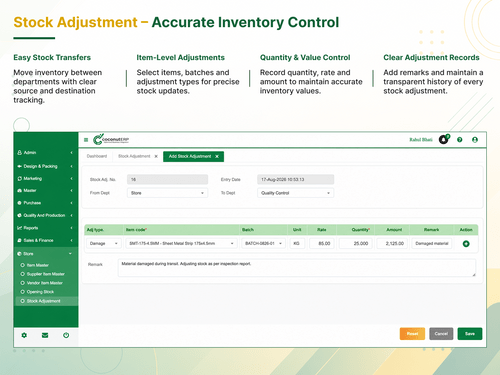Viewport: 500px width, 375px height.
Task: Click the Marketing icon in the sidebar
Action: pos(19,179)
